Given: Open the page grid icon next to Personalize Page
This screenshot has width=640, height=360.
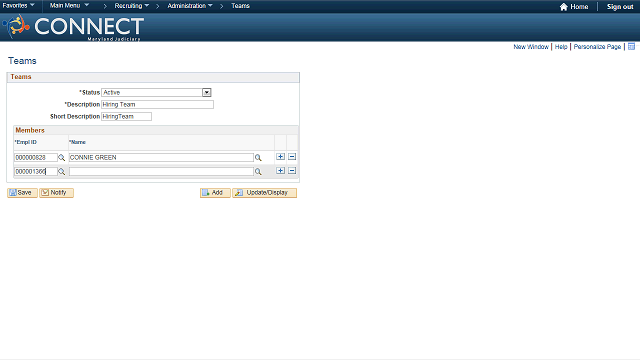Looking at the screenshot, I should tap(631, 47).
